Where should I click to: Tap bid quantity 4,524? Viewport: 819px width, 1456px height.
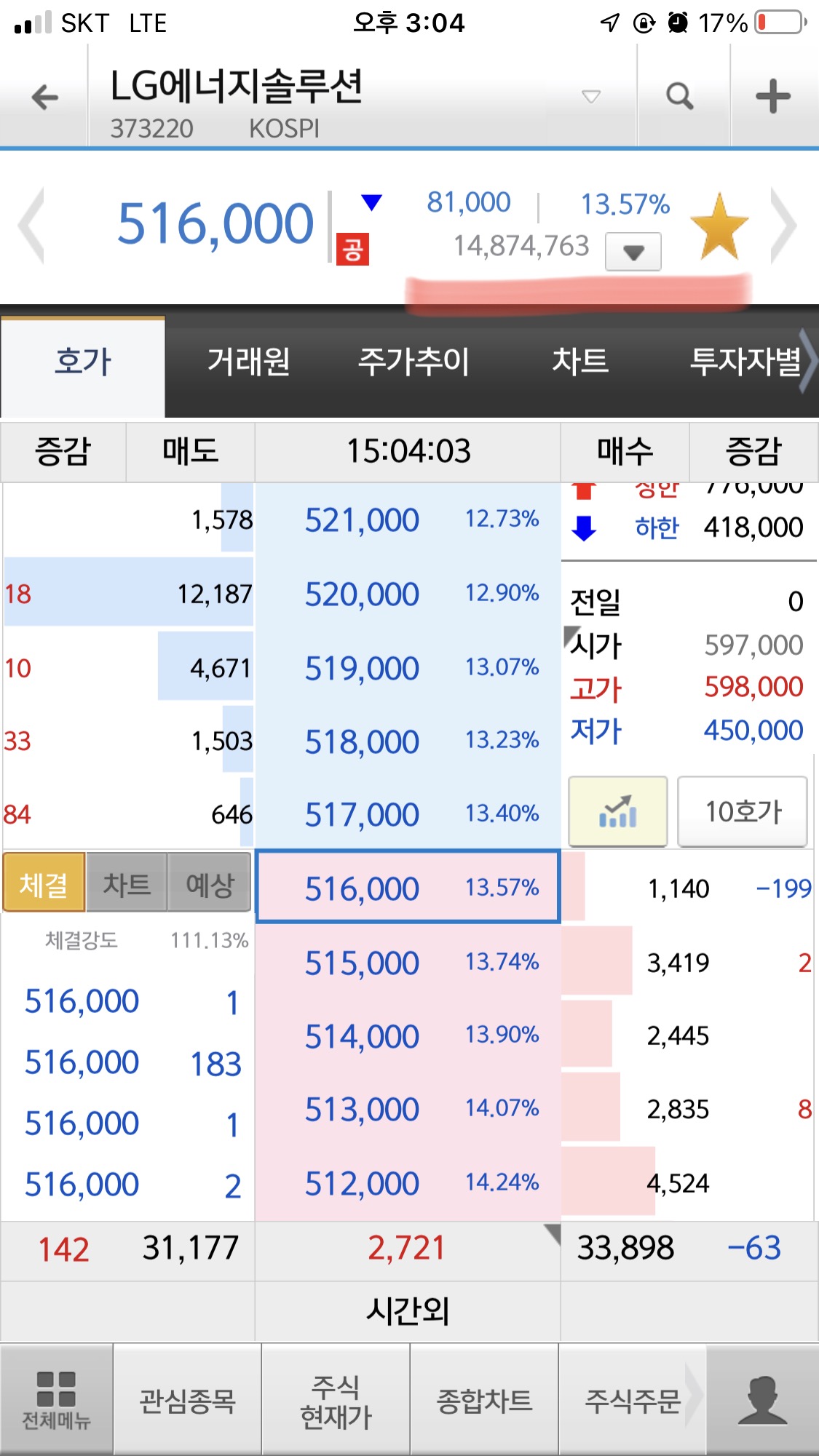pos(678,1183)
